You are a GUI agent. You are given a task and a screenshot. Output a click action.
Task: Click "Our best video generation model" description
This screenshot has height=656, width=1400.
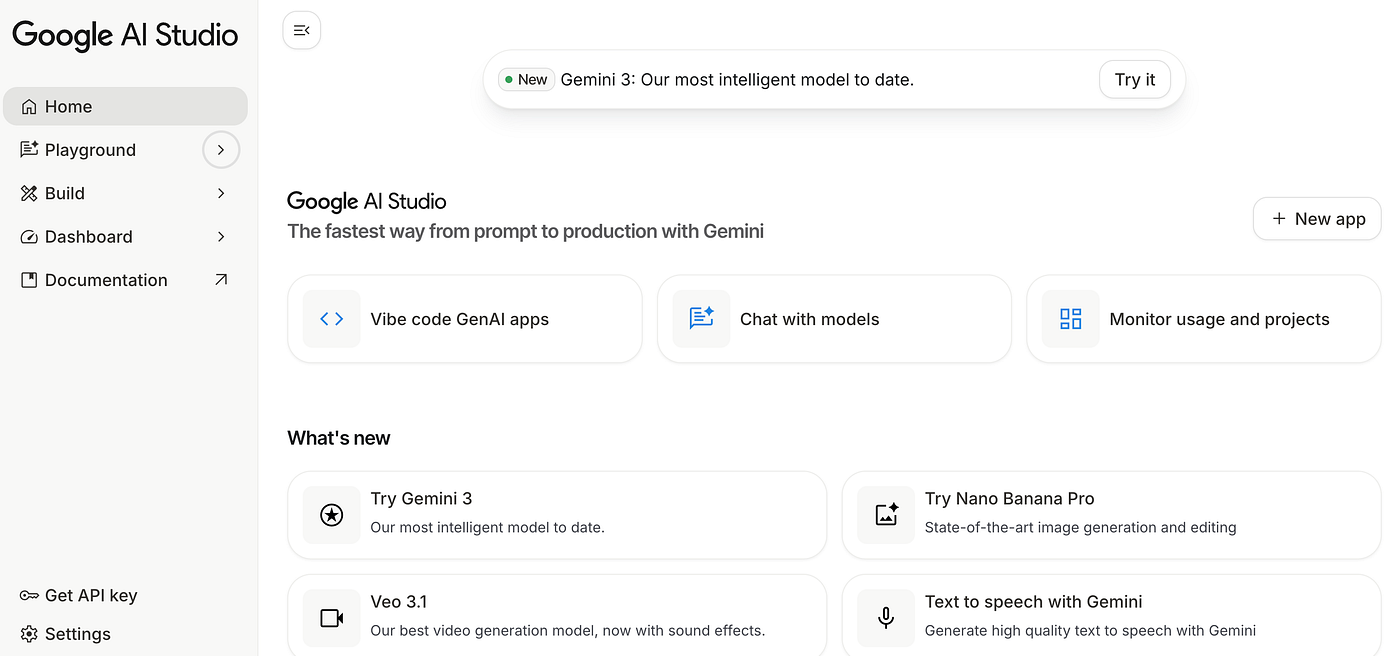pyautogui.click(x=568, y=631)
